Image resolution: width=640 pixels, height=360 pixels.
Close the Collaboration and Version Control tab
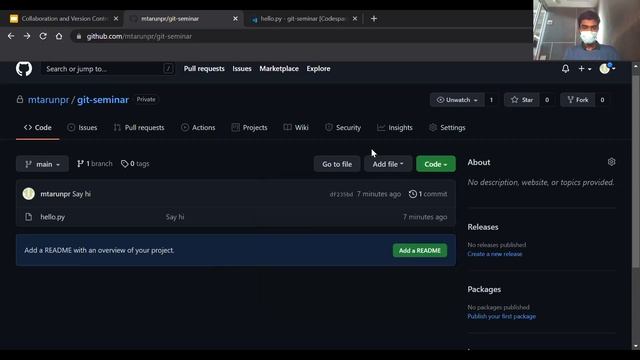tap(116, 19)
